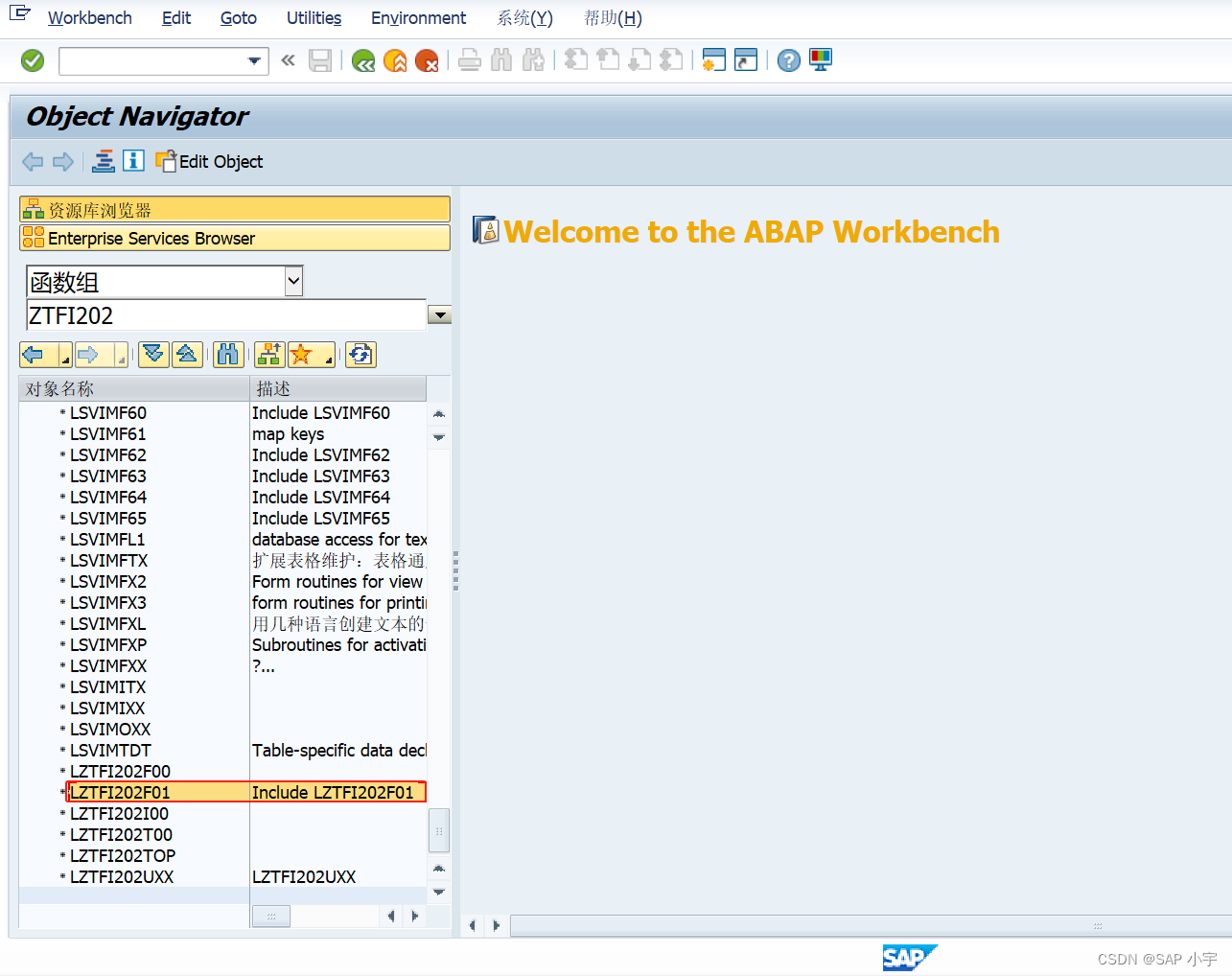This screenshot has width=1232, height=976.
Task: Select the LSVIMF60 tree item
Action: point(108,413)
